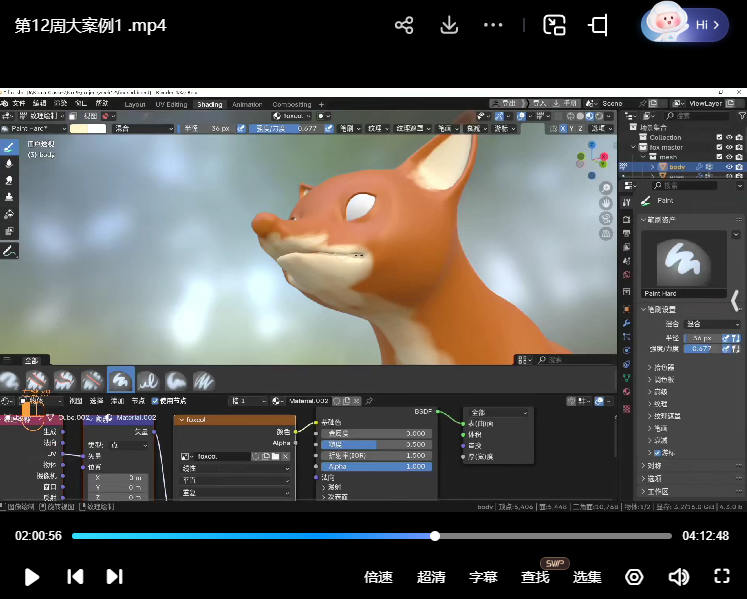Viewport: 747px width, 599px height.
Task: Expand the 对称 section in the properties panel
Action: [655, 465]
